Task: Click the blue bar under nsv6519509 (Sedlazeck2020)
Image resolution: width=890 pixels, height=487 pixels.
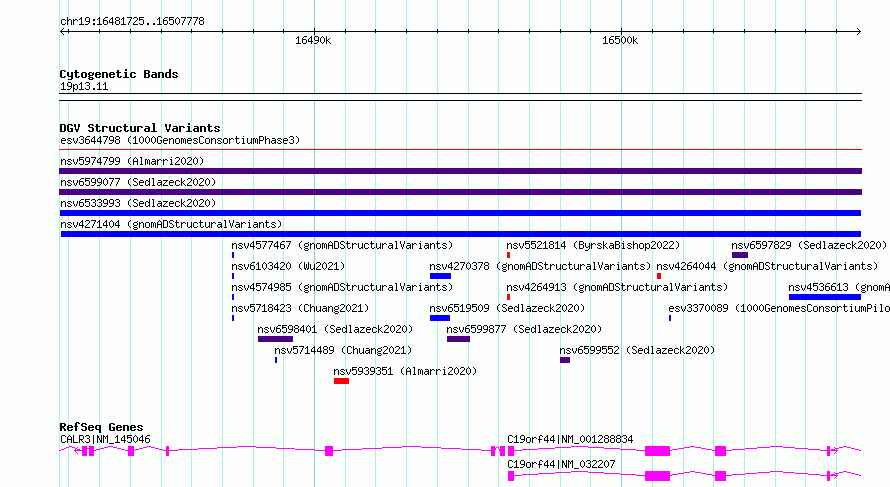Action: [440, 318]
